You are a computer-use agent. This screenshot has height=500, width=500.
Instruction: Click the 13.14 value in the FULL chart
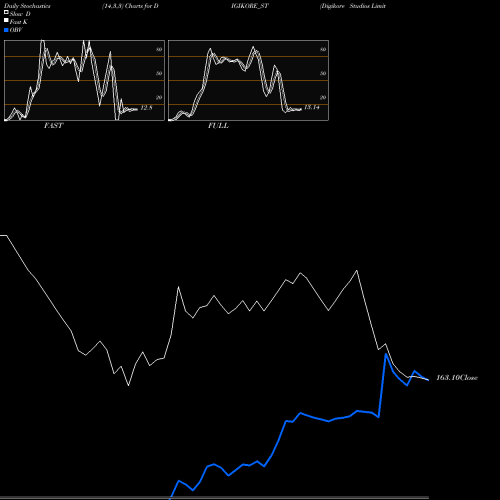312,107
